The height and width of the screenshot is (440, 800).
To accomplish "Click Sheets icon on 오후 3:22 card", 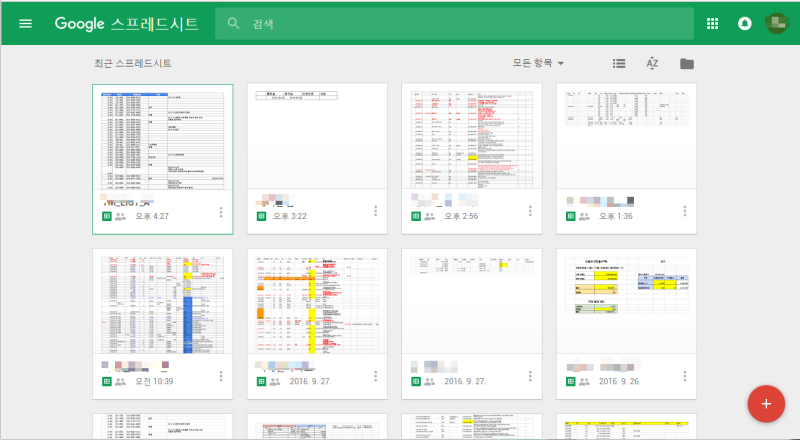I will click(x=261, y=216).
